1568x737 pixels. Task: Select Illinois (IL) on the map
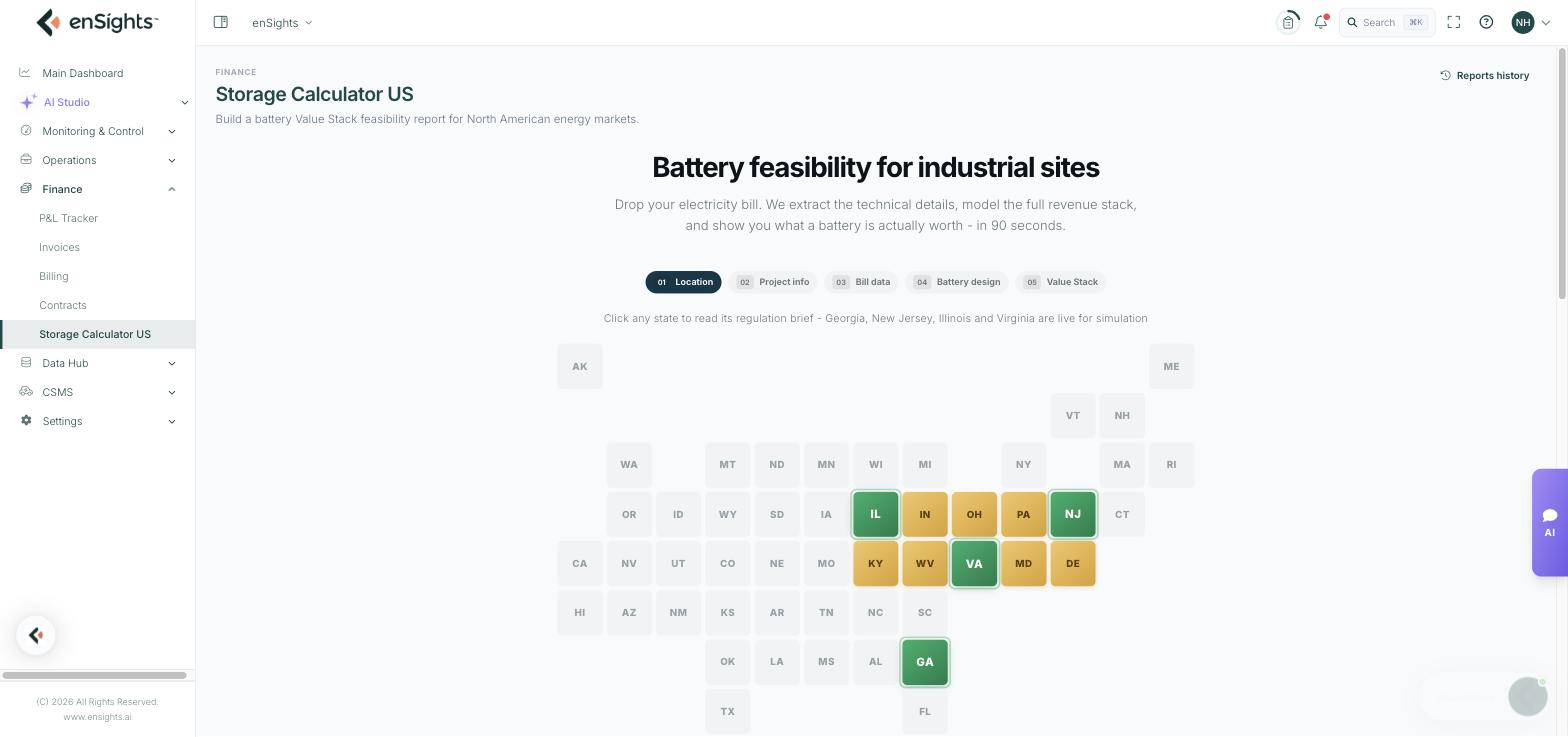click(875, 514)
